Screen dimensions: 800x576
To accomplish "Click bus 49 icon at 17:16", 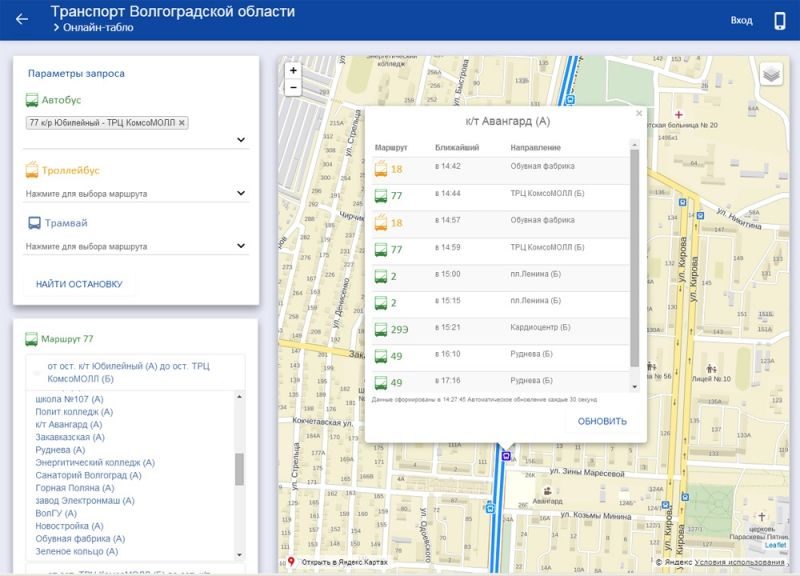I will pyautogui.click(x=381, y=383).
